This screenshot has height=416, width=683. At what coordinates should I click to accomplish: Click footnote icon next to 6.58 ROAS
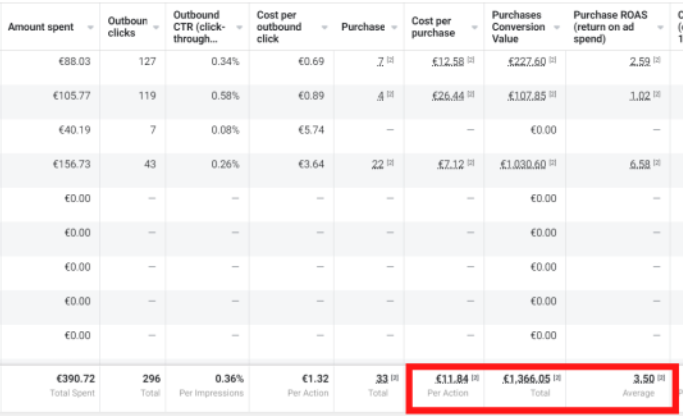[657, 163]
